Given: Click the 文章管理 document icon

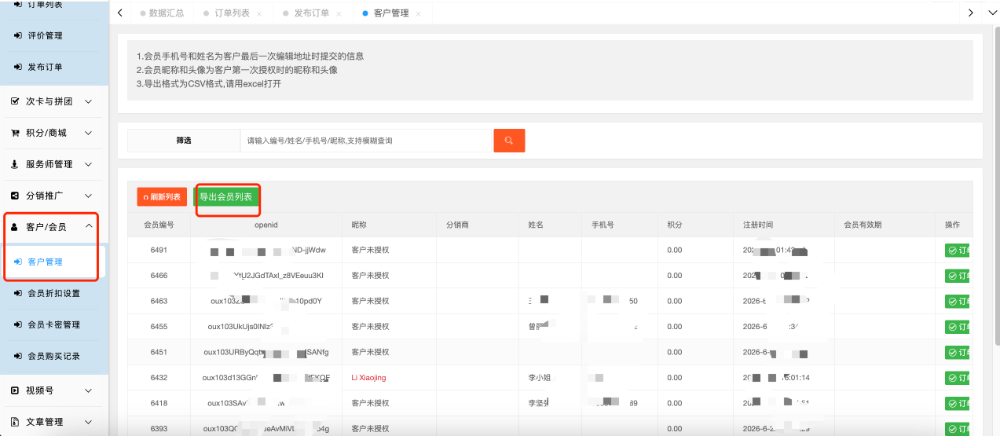Looking at the screenshot, I should click(x=15, y=421).
